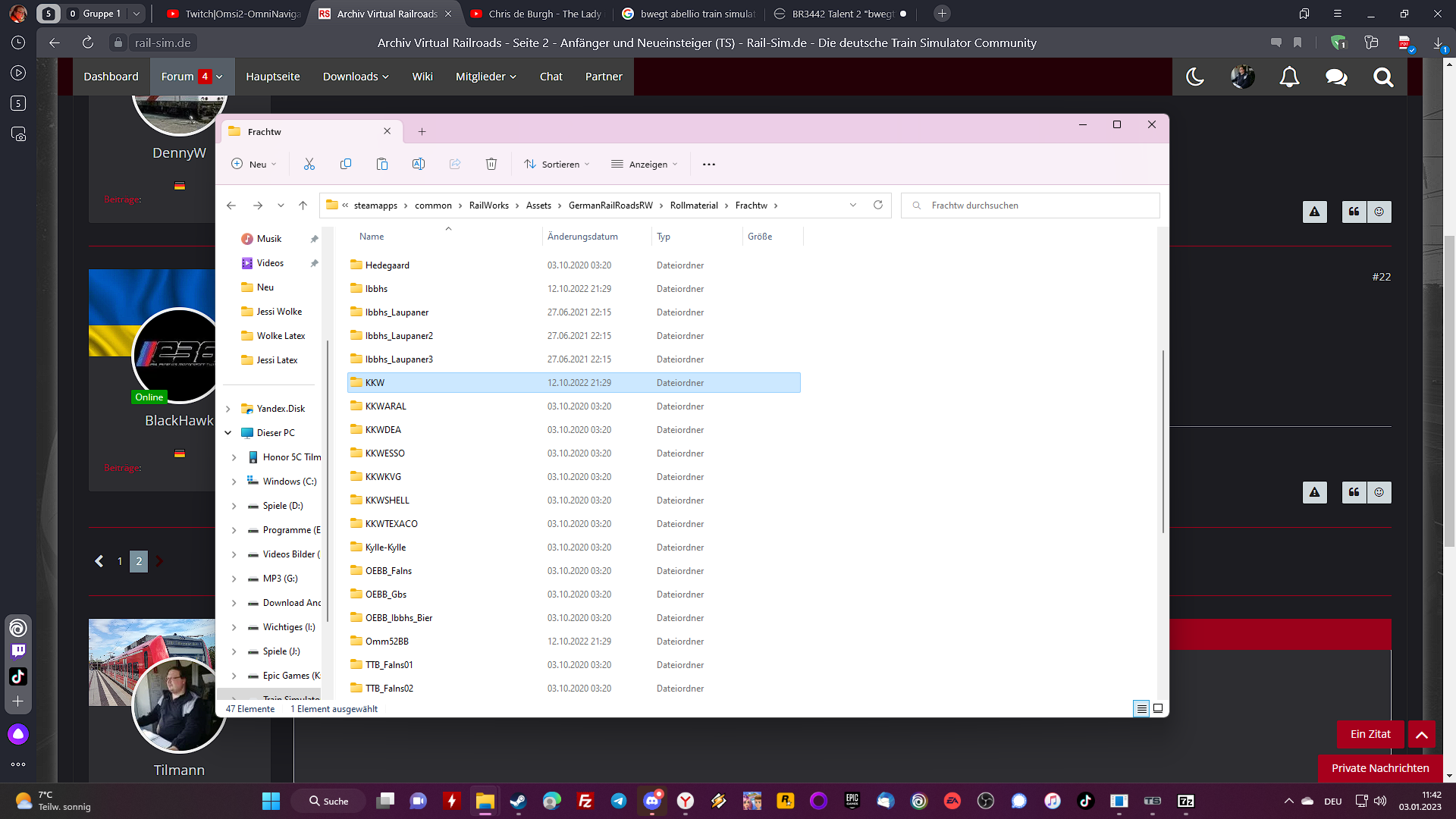Click the Refresh icon next to address bar

point(878,205)
